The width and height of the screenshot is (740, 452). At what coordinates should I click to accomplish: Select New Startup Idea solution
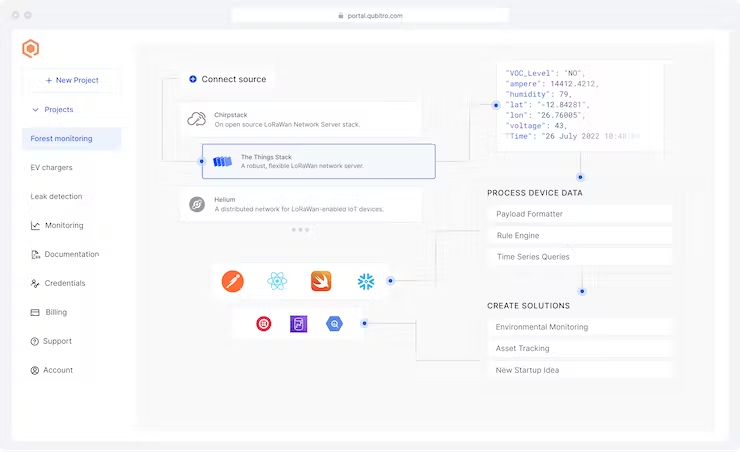point(580,370)
